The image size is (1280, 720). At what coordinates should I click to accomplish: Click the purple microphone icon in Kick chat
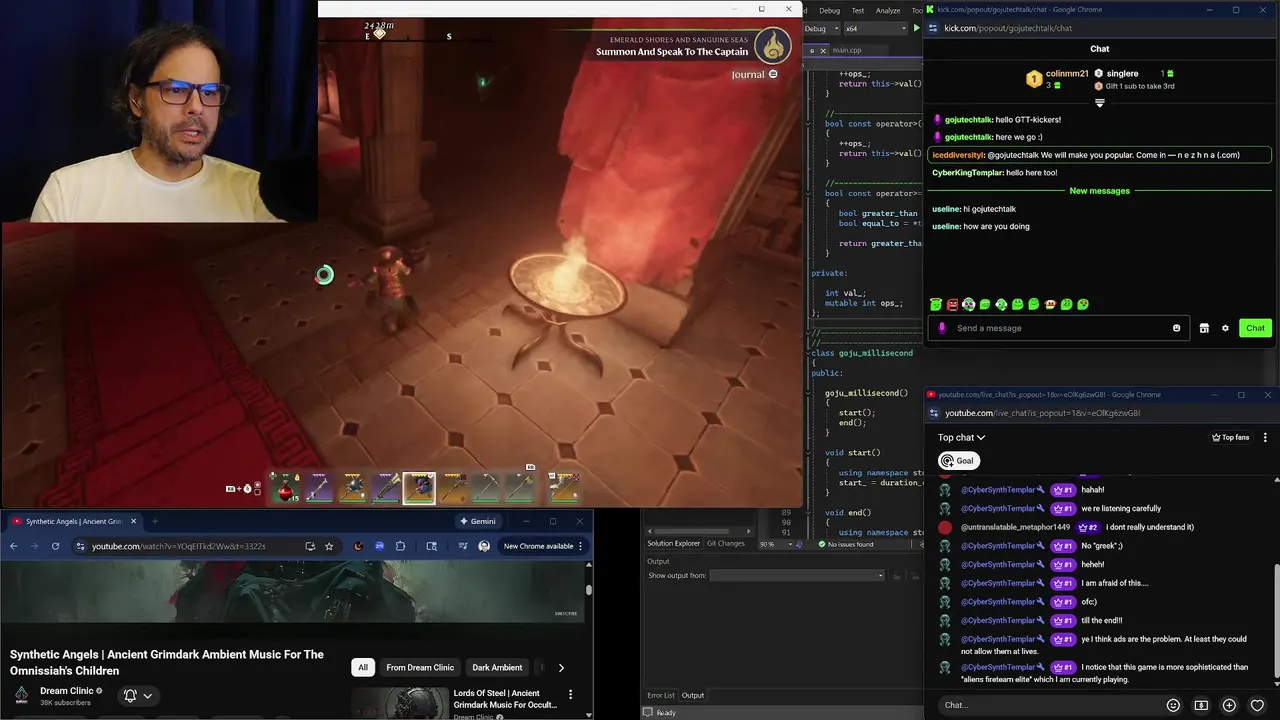coord(942,328)
